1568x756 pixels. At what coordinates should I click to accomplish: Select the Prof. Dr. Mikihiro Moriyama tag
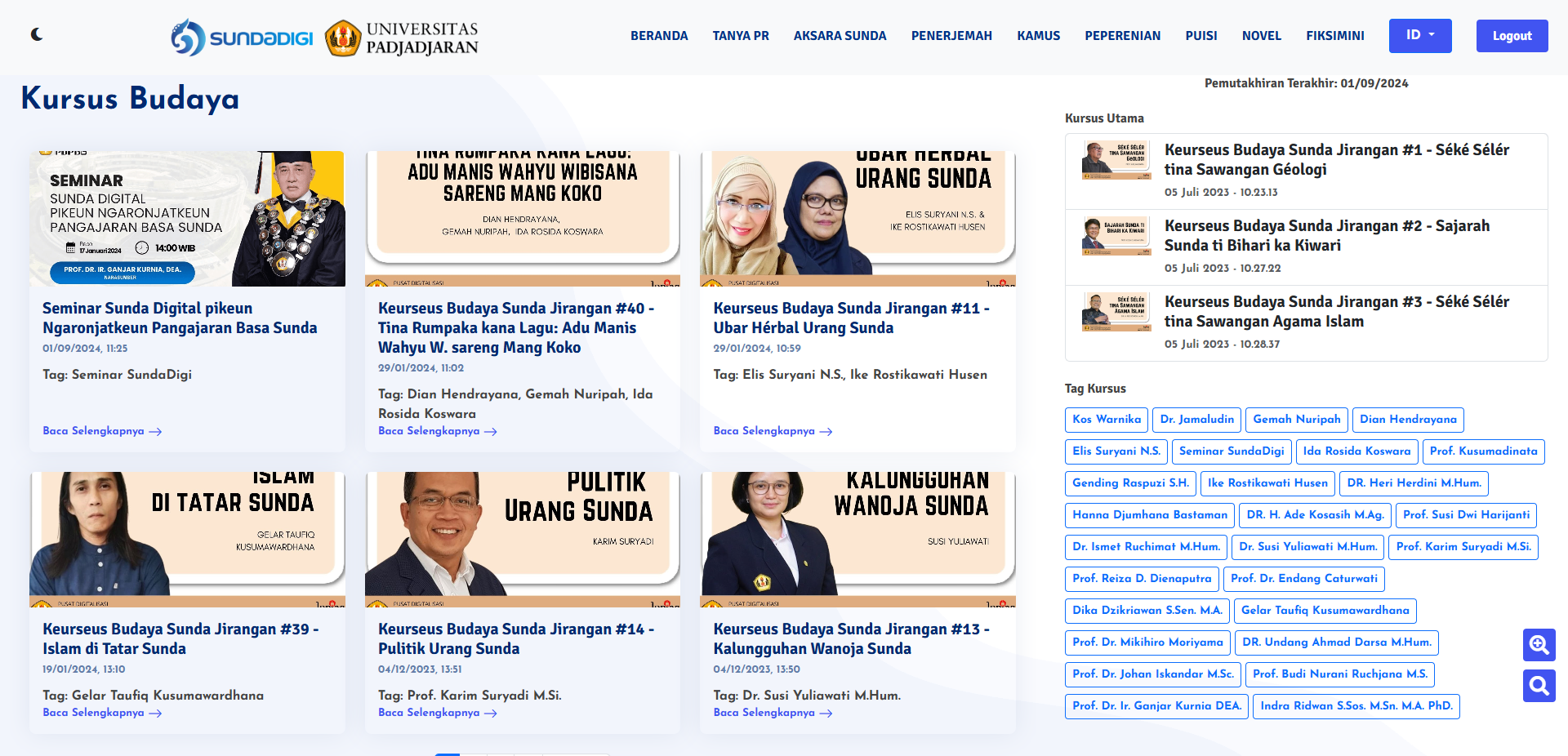pos(1147,643)
